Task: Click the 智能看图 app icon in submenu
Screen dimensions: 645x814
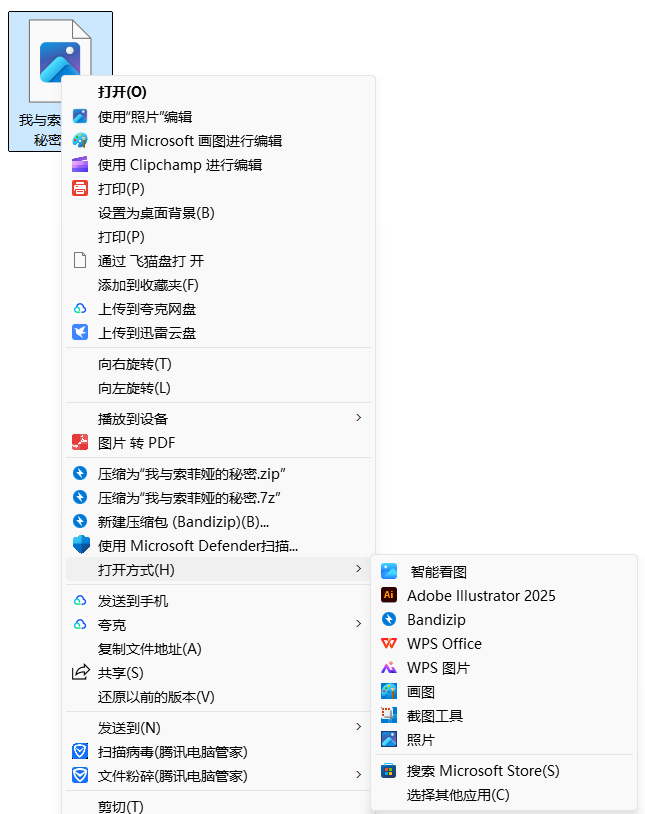Action: coord(389,571)
